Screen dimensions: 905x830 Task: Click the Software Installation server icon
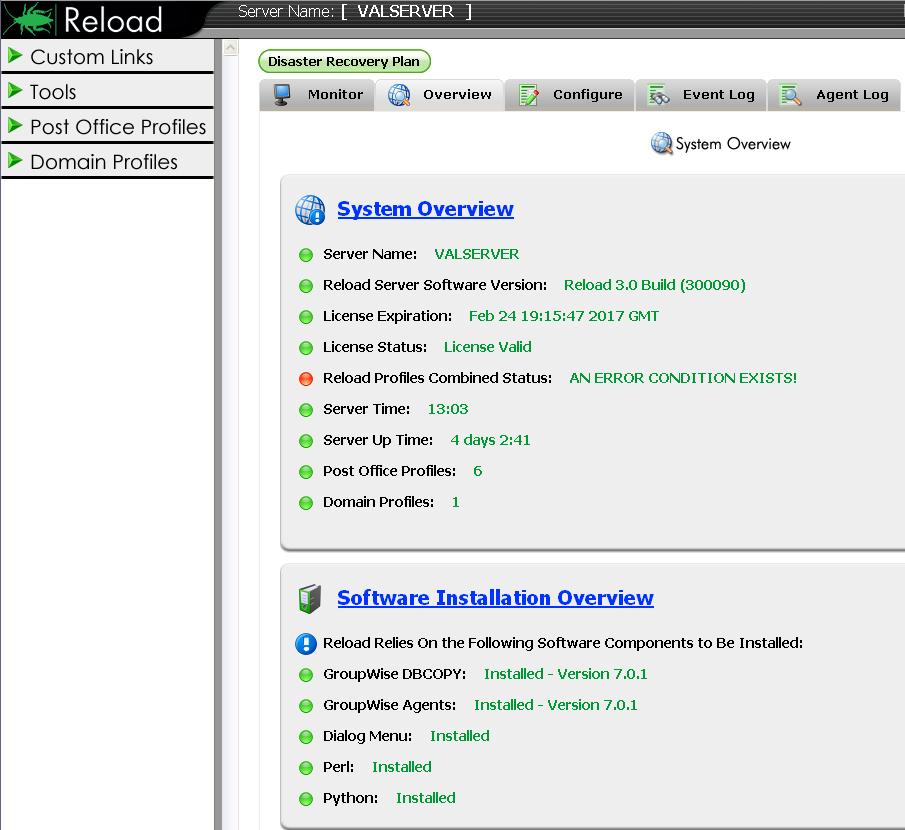coord(309,599)
